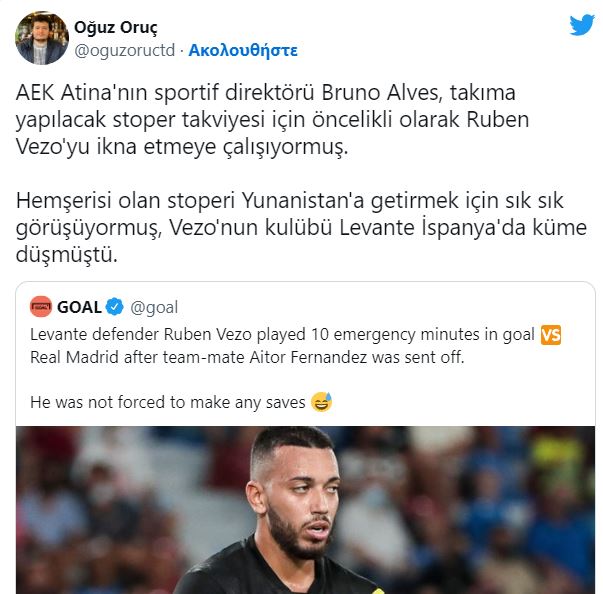Image resolution: width=603 pixels, height=594 pixels.
Task: Click the sweating smile emoji
Action: [321, 402]
